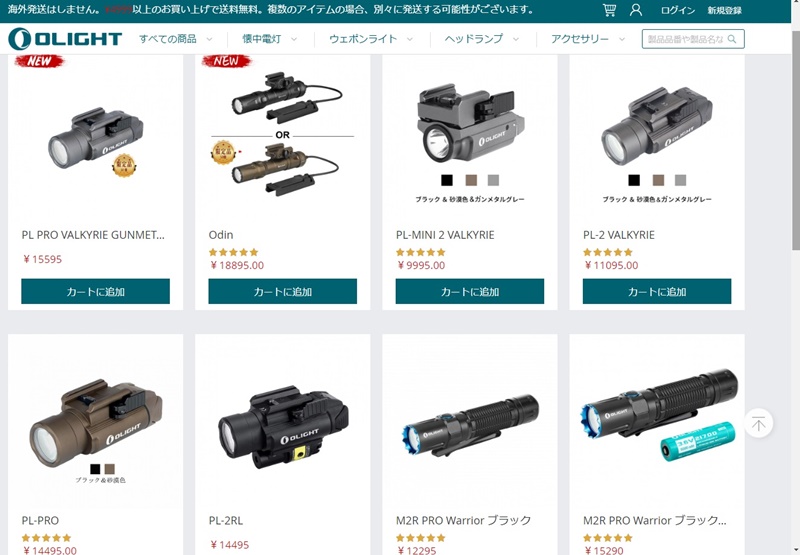The width and height of the screenshot is (800, 555).
Task: Select black color swatch on PL-MINI 2 VALKYRIE
Action: click(x=446, y=180)
